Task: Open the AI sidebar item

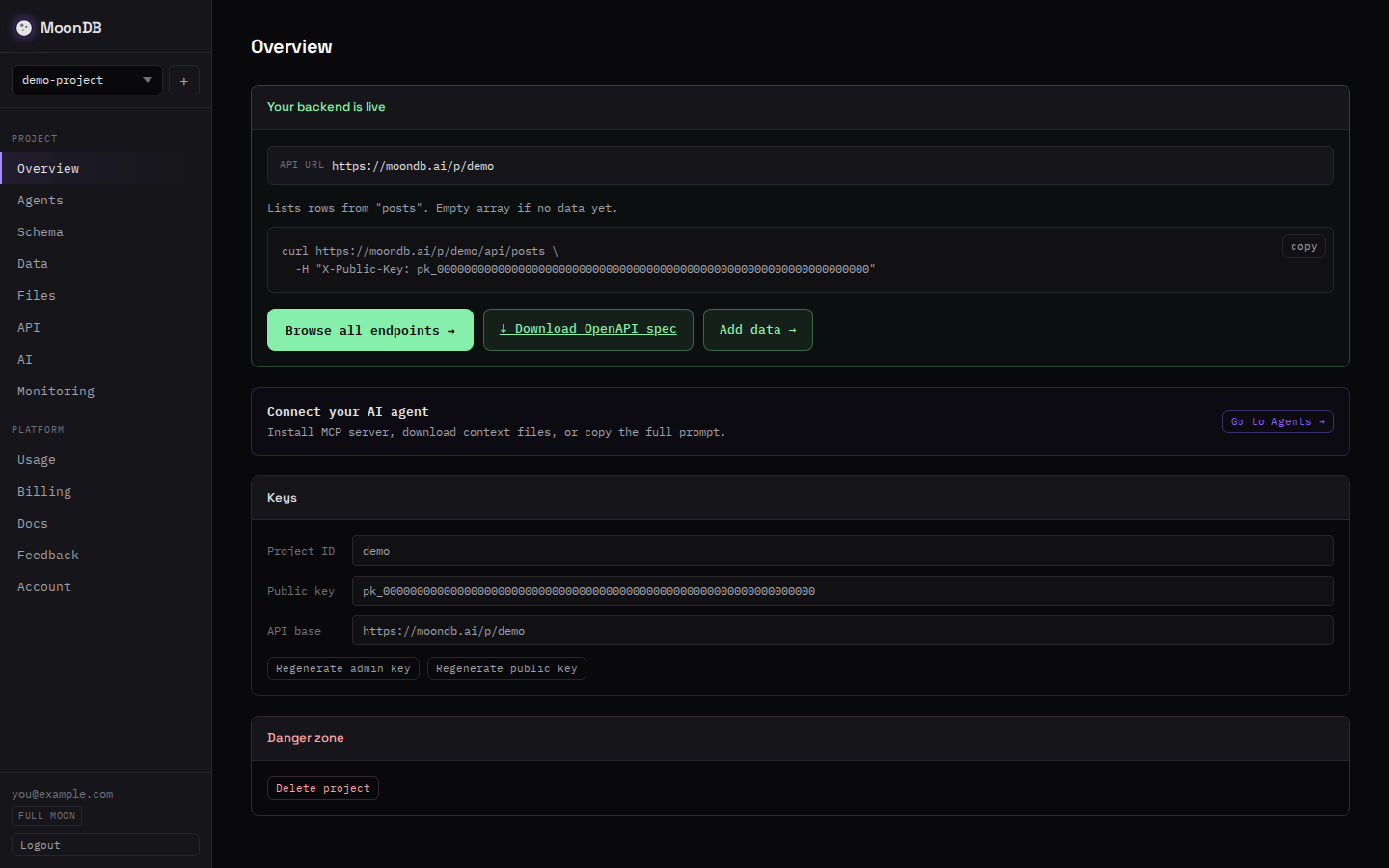Action: (x=105, y=359)
